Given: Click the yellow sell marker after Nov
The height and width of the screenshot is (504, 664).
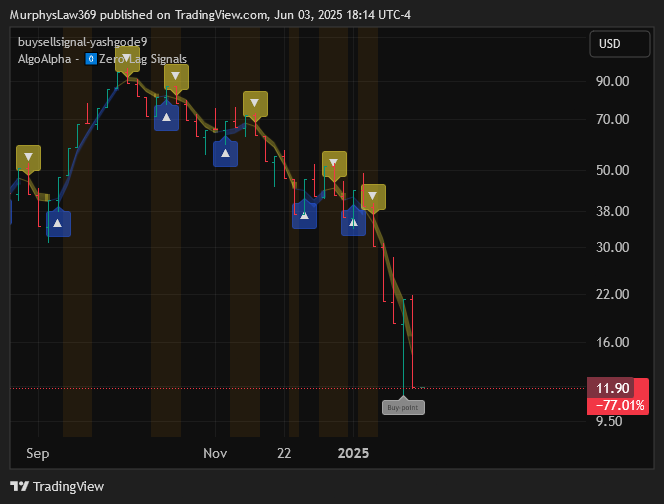Looking at the screenshot, I should point(255,104).
